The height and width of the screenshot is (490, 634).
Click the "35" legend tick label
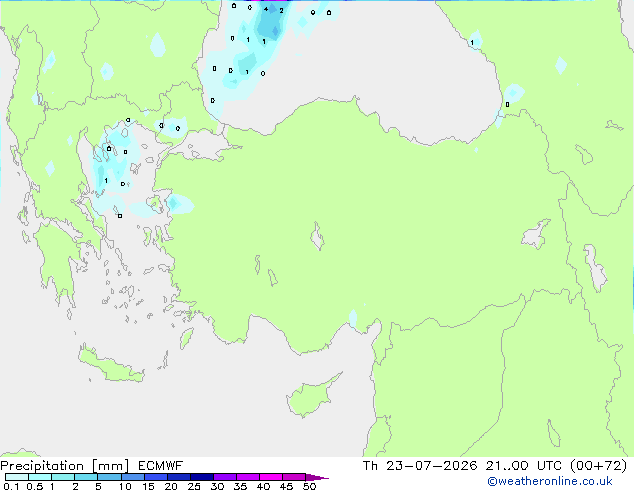coord(240,486)
